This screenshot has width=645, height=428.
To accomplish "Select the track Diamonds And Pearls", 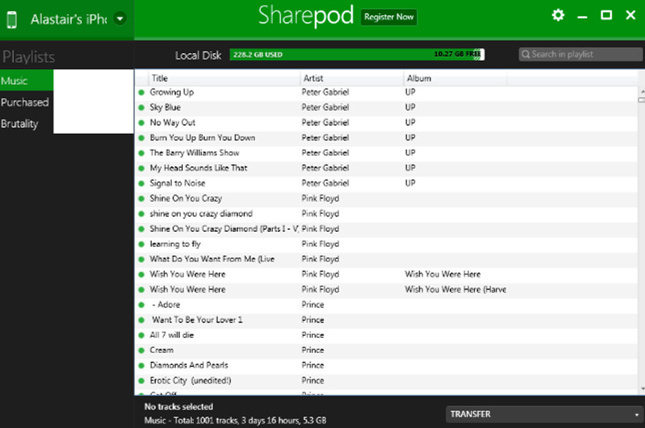I will [189, 365].
